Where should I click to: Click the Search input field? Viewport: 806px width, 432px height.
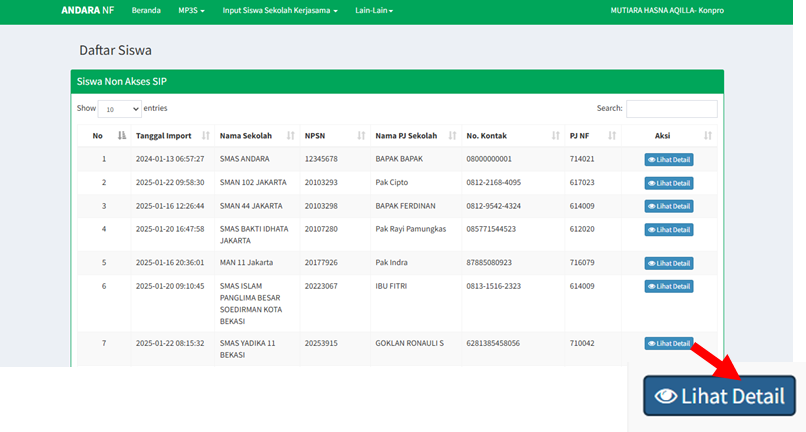pyautogui.click(x=671, y=108)
